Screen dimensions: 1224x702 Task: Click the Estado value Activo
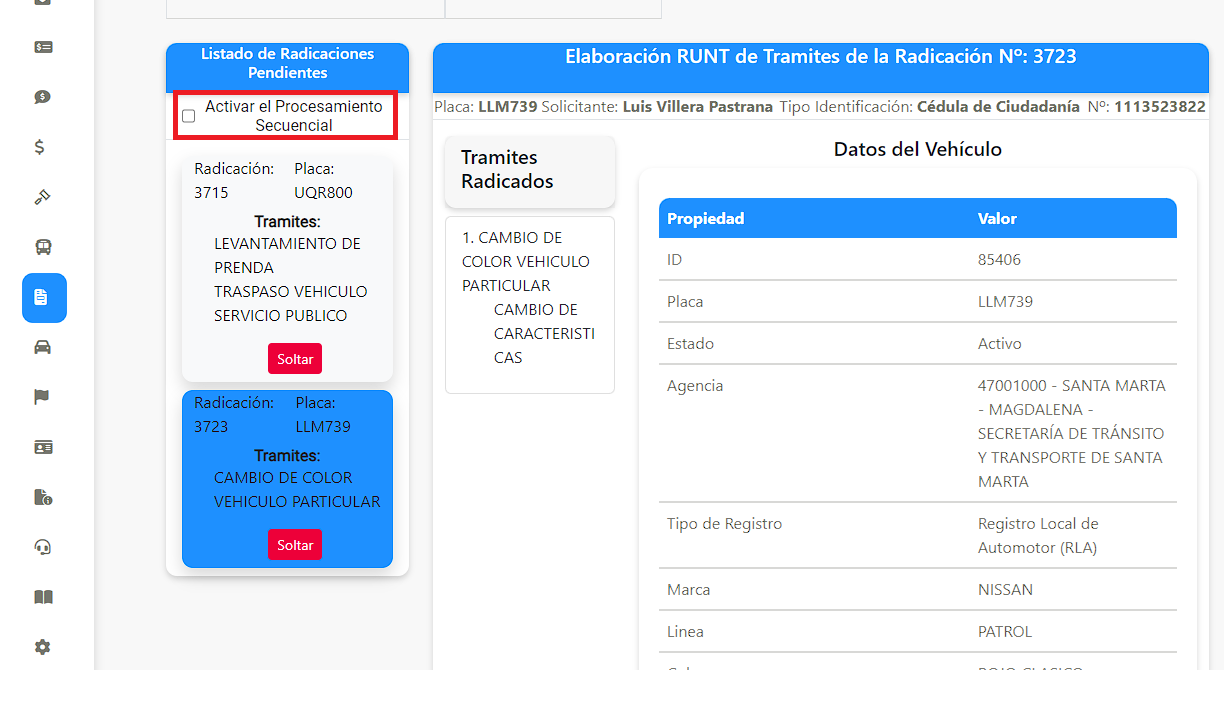[x=1000, y=344]
